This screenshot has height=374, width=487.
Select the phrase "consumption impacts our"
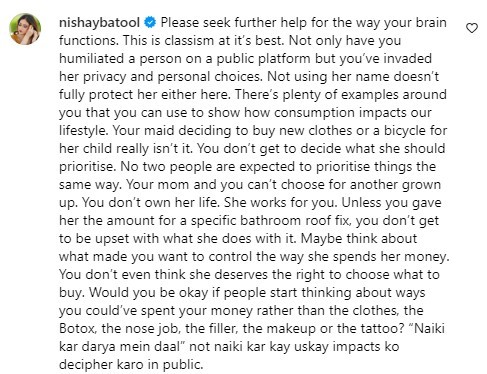point(353,113)
